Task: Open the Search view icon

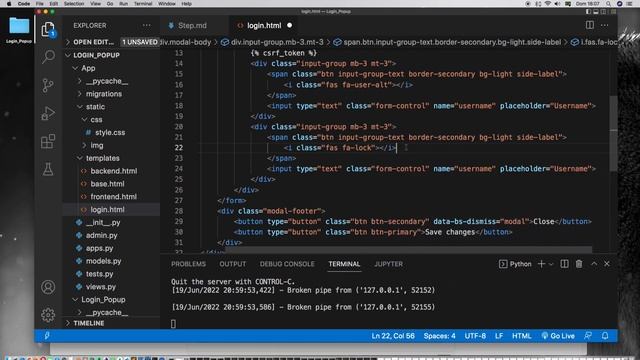Action: coord(48,57)
